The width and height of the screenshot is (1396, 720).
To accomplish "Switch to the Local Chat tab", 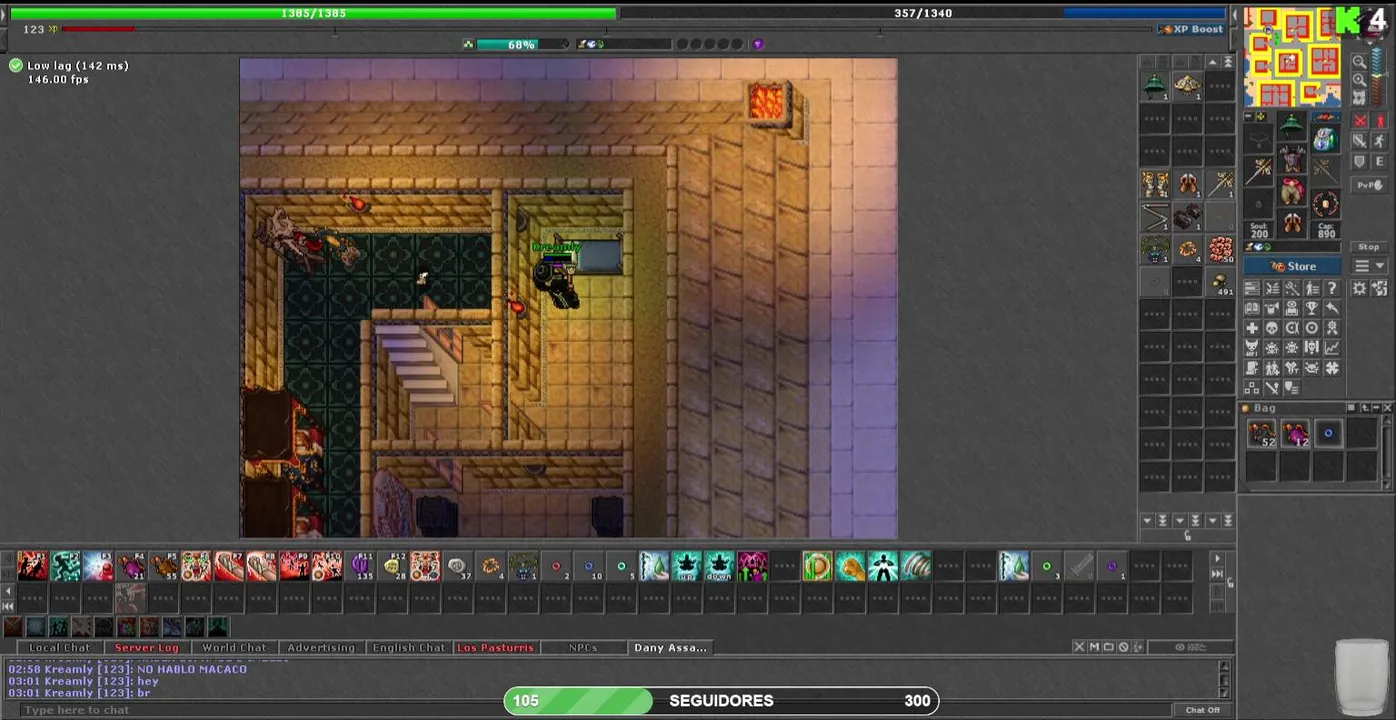I will point(59,647).
